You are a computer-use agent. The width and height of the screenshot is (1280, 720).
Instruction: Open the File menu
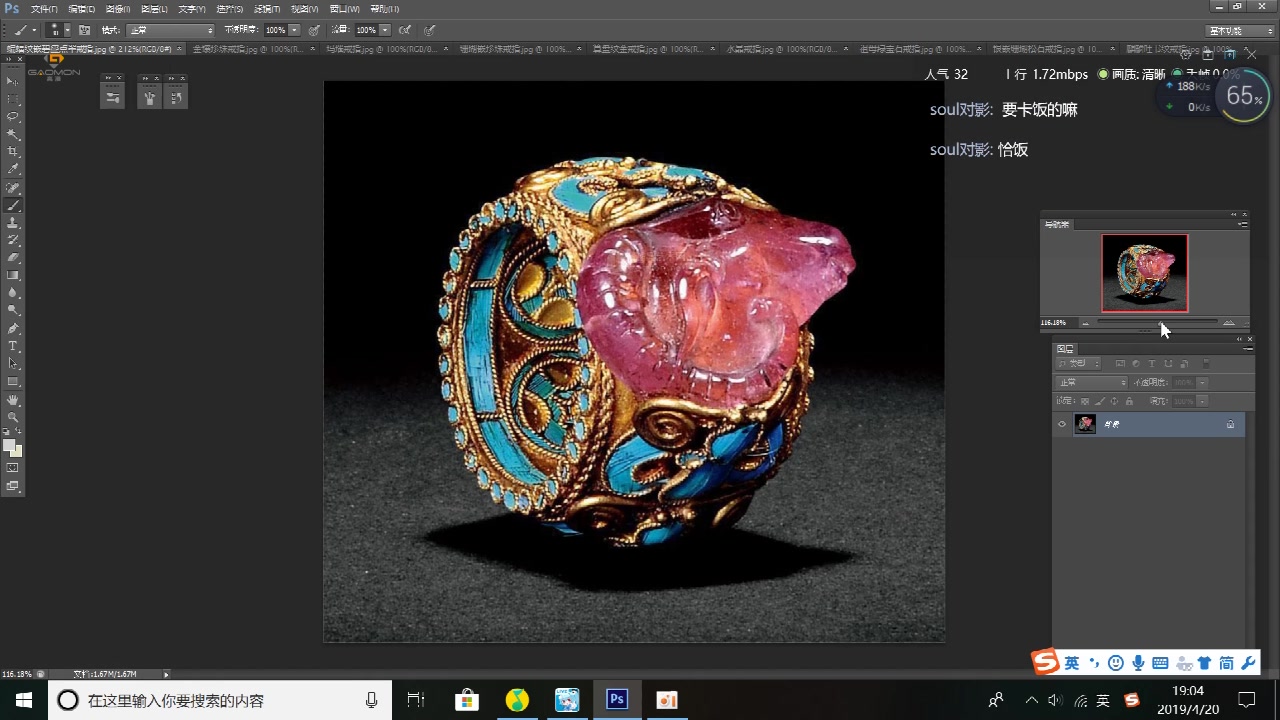(44, 9)
